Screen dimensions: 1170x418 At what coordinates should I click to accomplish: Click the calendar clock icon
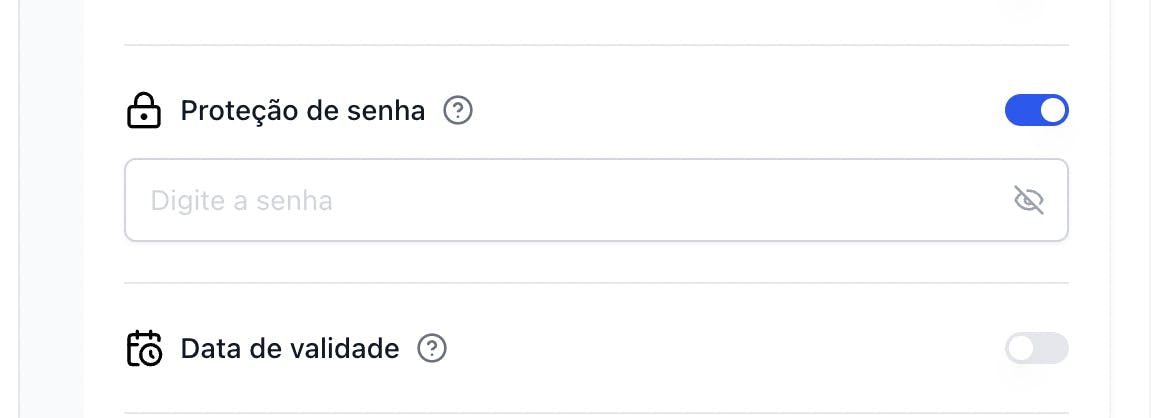(143, 349)
